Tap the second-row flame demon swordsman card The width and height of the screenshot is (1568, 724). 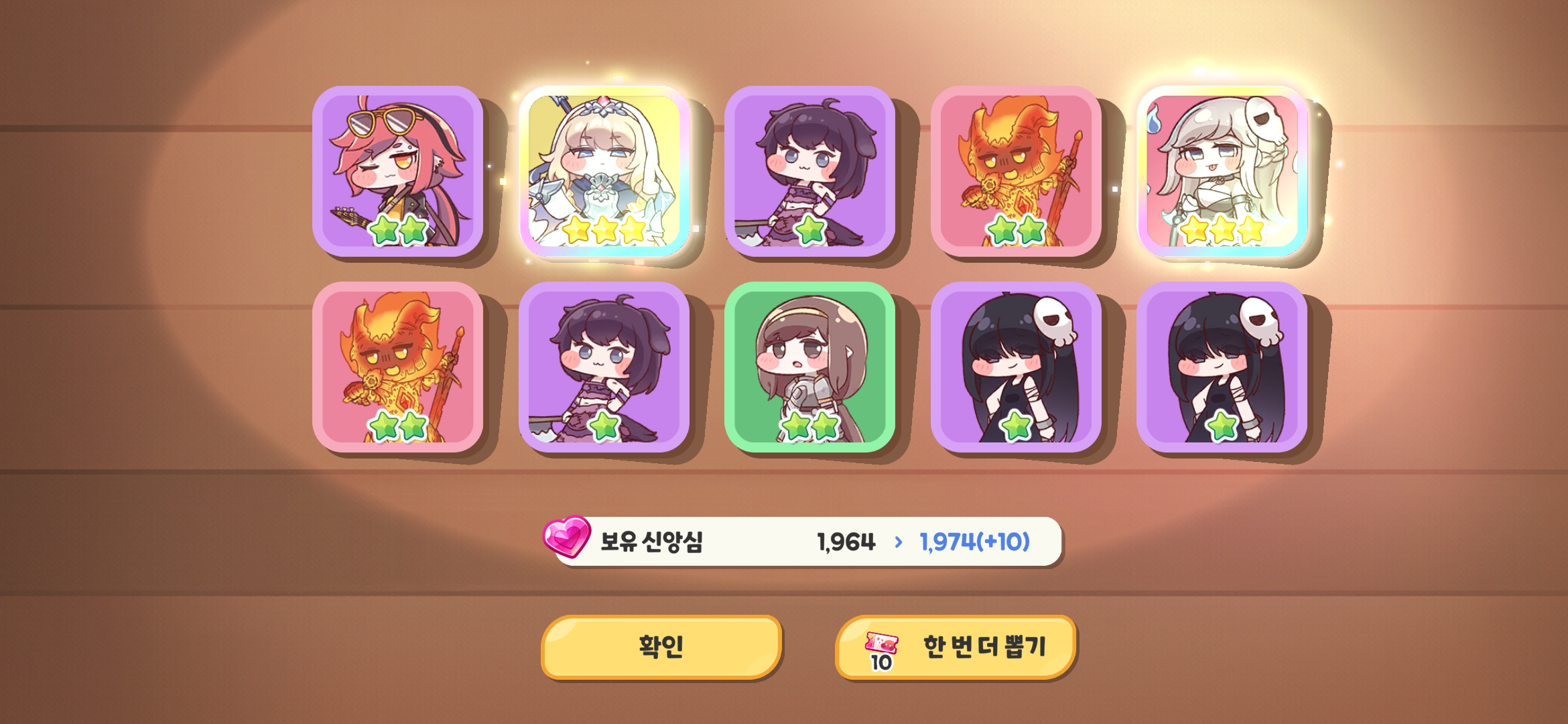coord(398,367)
